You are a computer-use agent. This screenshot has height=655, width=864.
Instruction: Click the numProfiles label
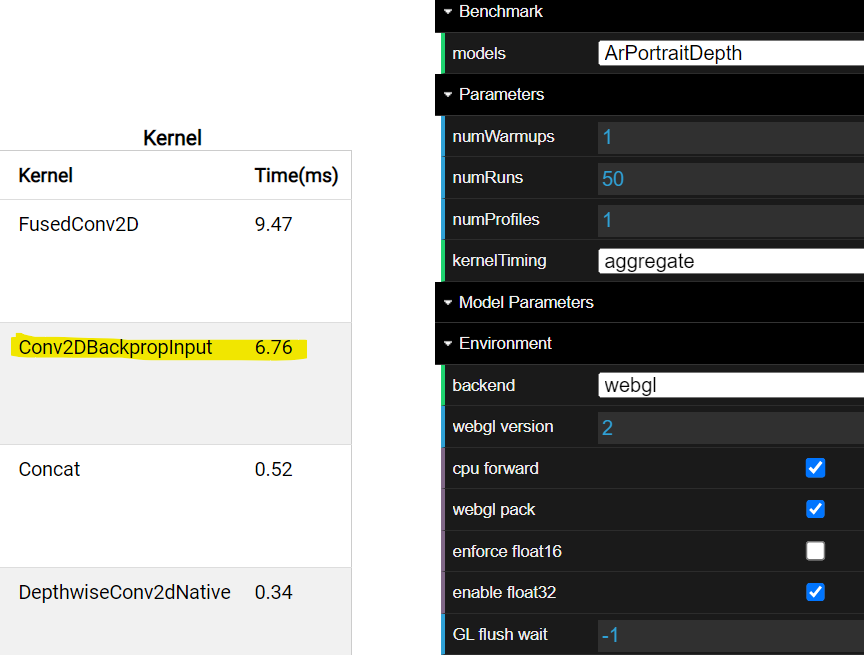[x=496, y=219]
